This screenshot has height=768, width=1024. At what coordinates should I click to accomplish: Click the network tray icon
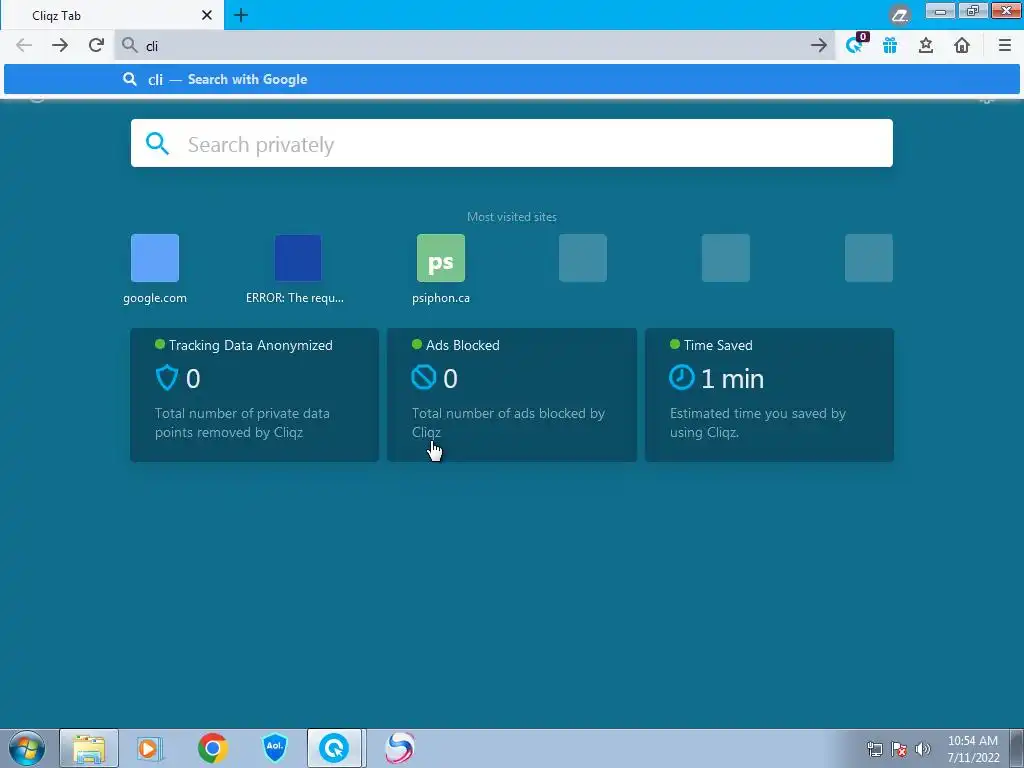point(874,749)
